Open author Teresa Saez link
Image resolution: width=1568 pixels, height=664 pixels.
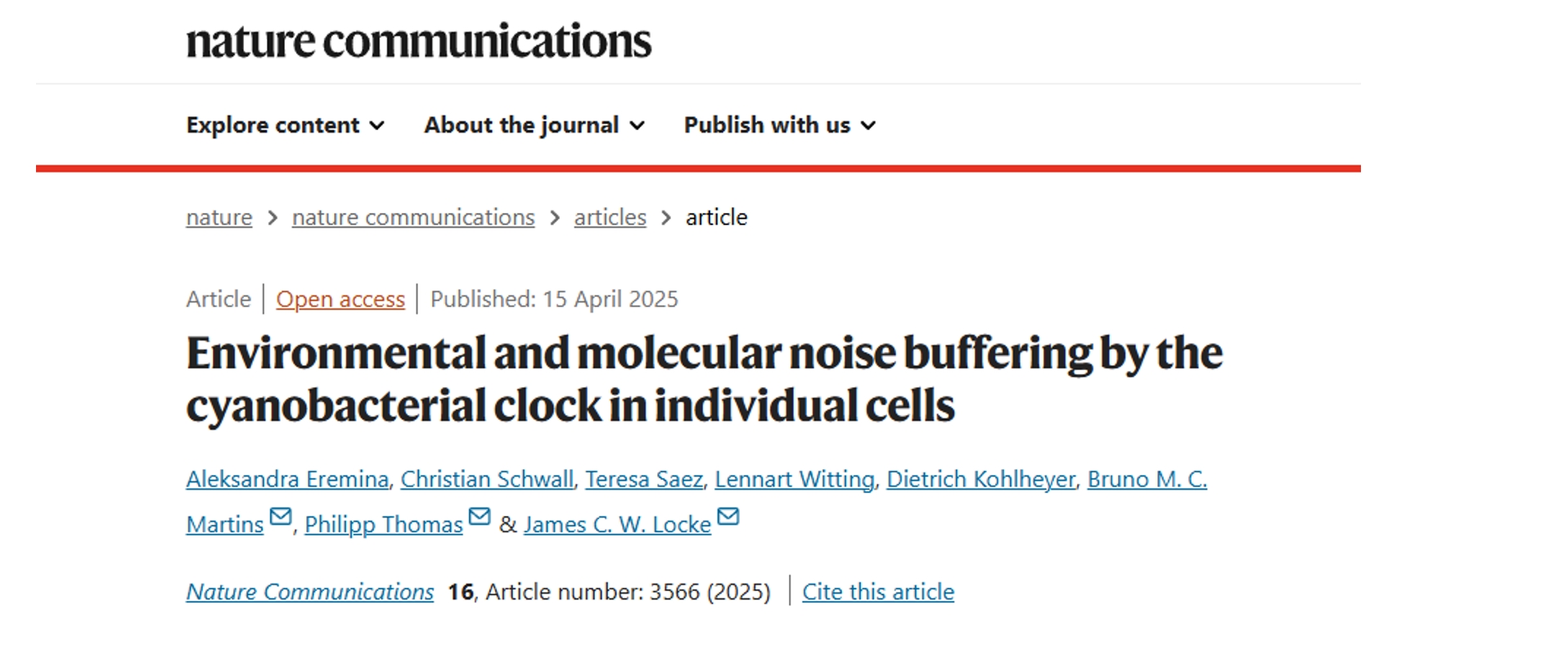pos(644,479)
